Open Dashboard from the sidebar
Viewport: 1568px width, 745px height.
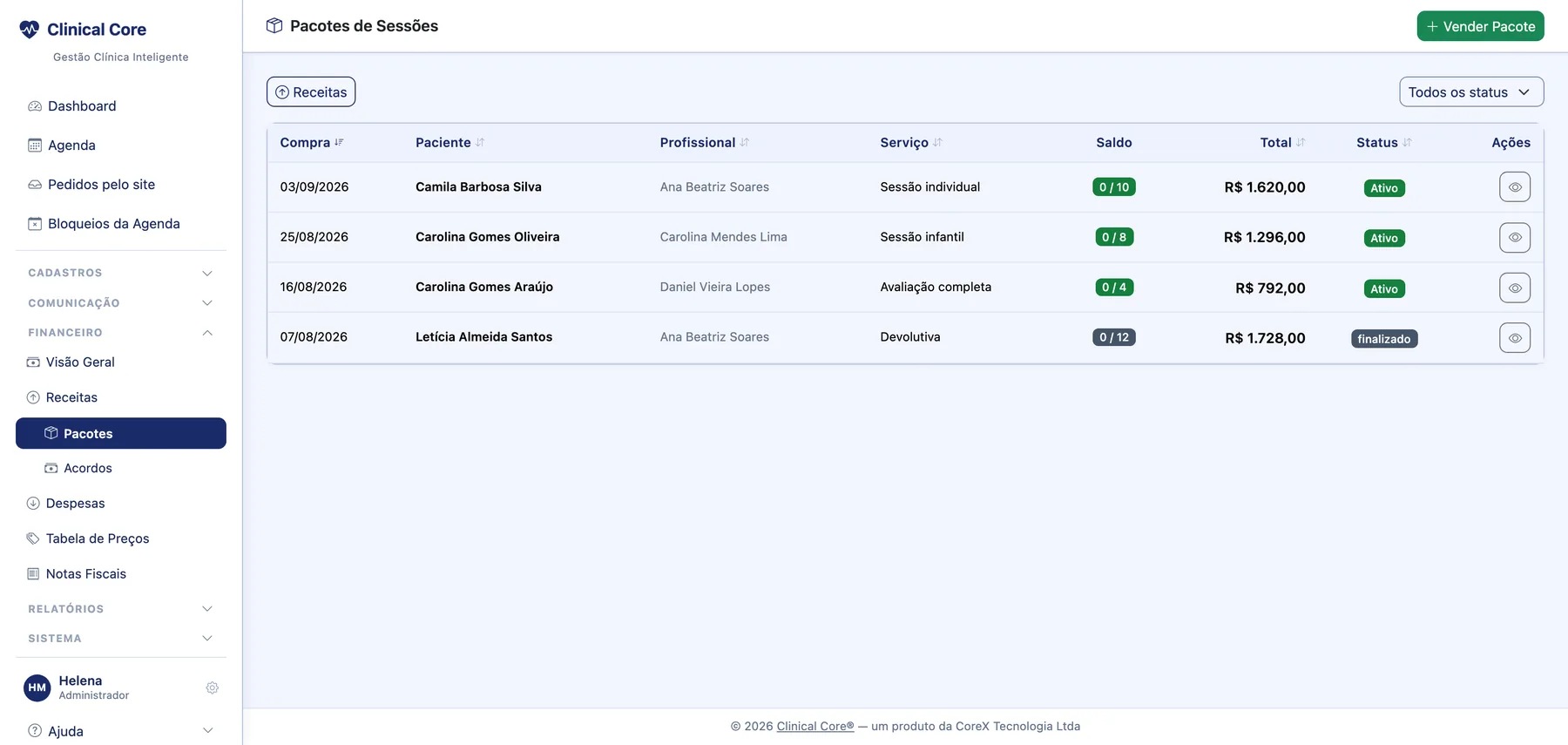[x=121, y=106]
